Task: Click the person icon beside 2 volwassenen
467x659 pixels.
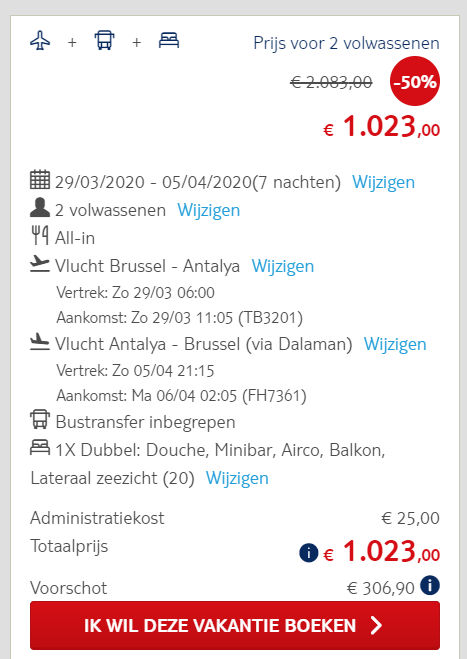Action: (x=40, y=208)
